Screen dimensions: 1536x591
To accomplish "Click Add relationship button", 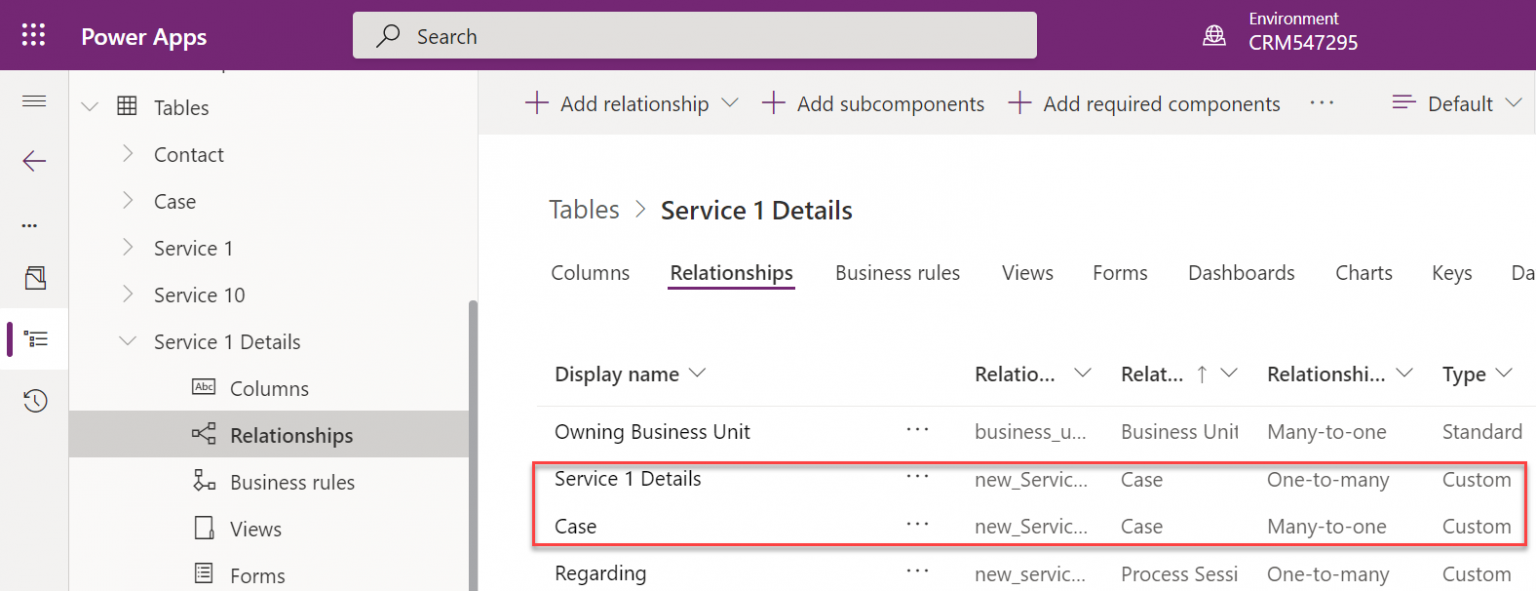I will pyautogui.click(x=617, y=104).
